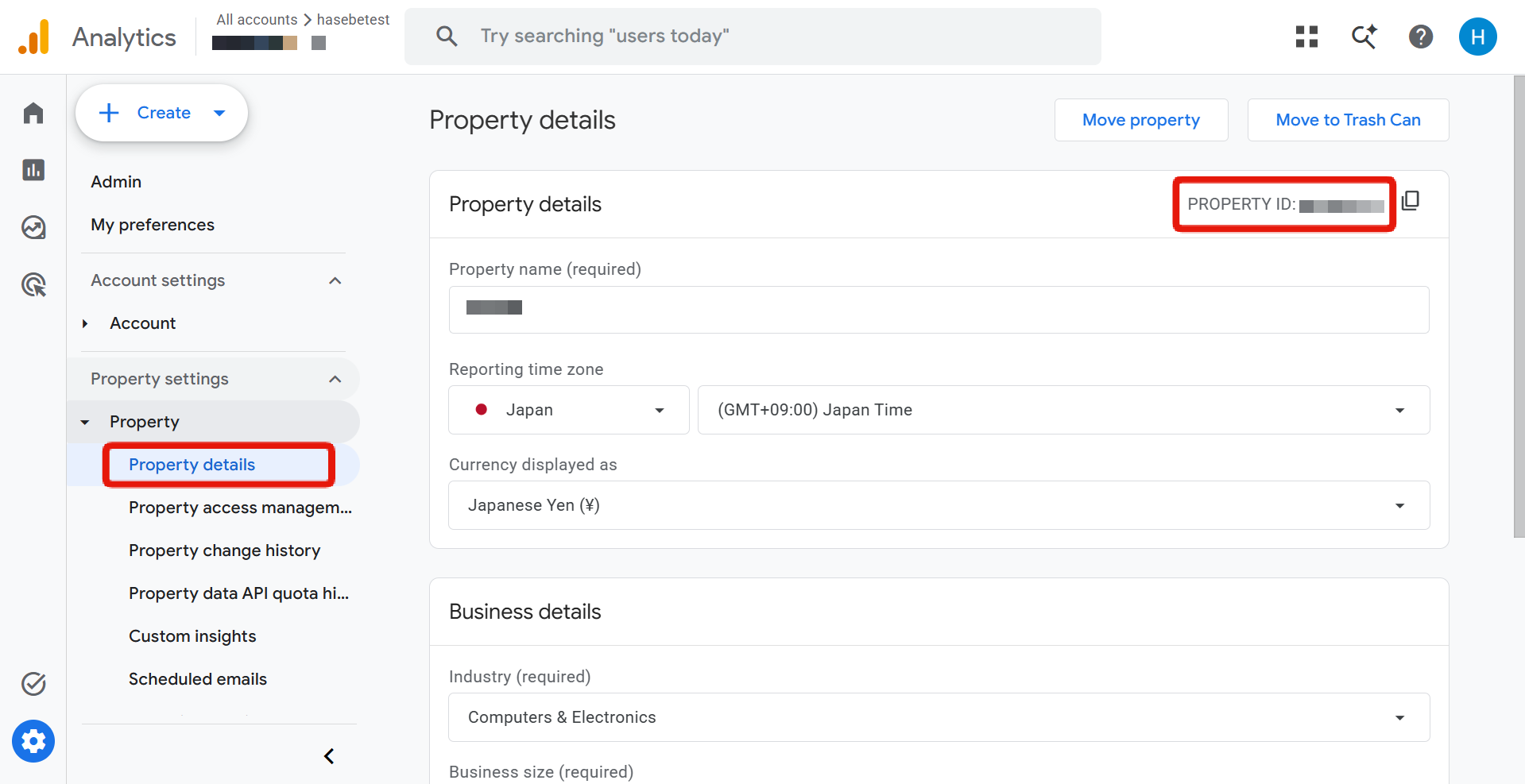Viewport: 1525px width, 784px height.
Task: Select Property details in sidebar
Action: click(x=192, y=465)
